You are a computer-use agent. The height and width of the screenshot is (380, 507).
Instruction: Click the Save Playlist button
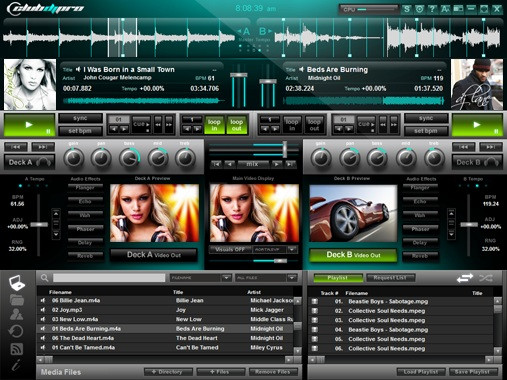pos(472,372)
